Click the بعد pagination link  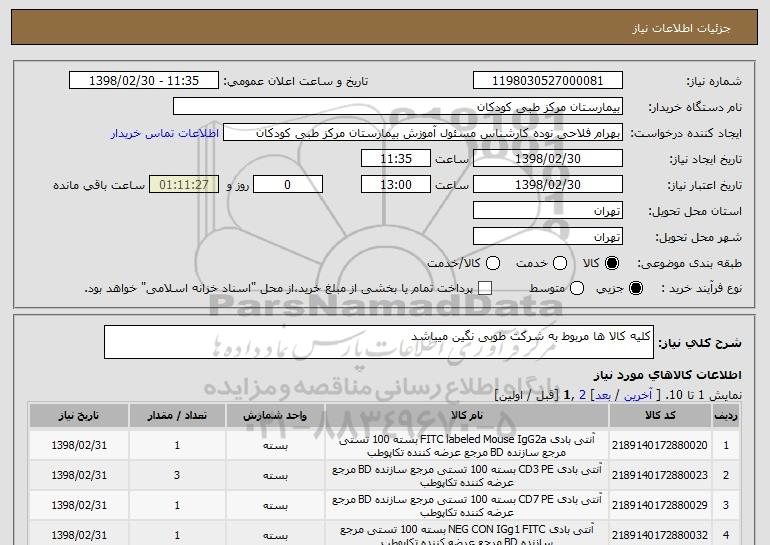(603, 395)
